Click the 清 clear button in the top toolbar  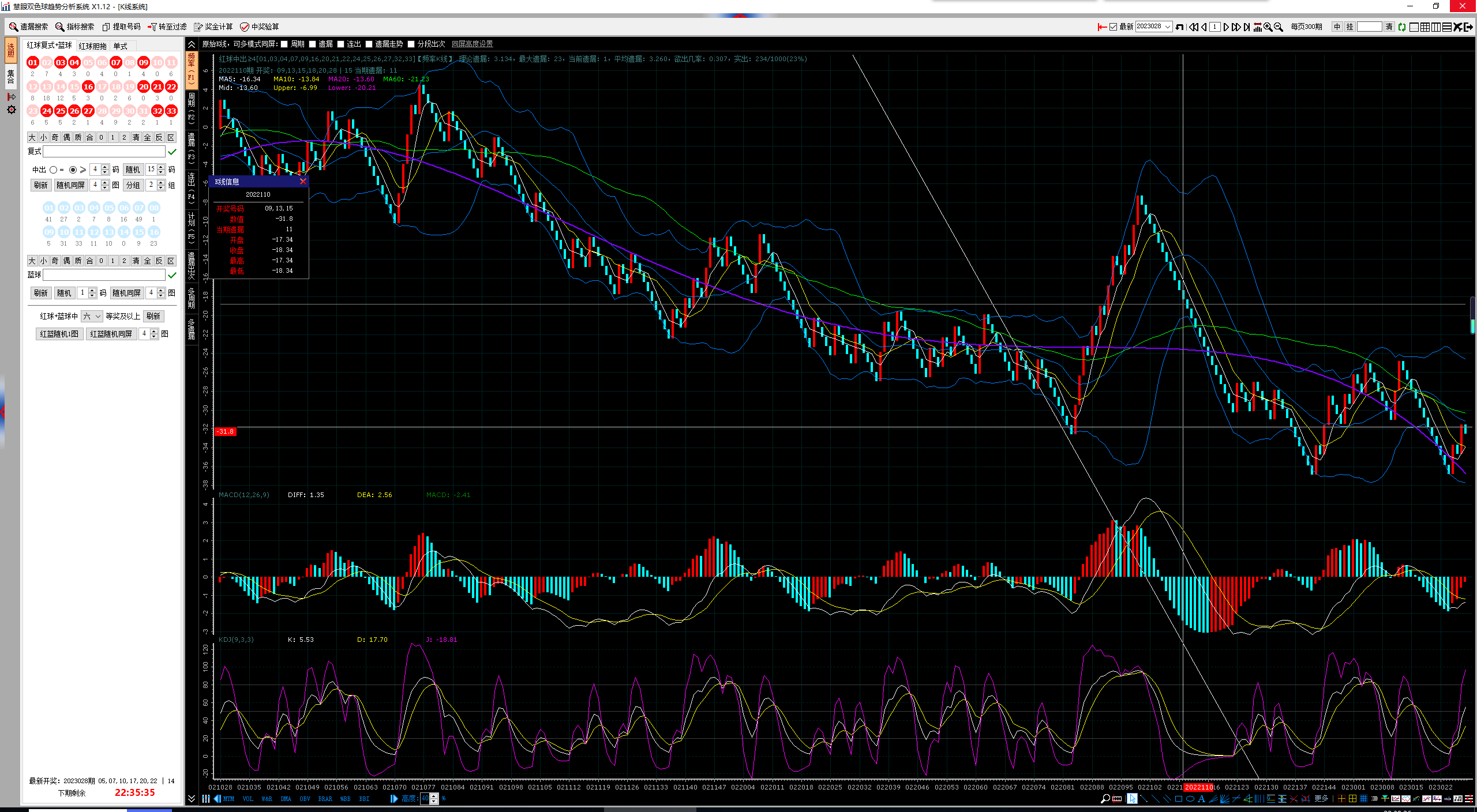[x=1389, y=27]
